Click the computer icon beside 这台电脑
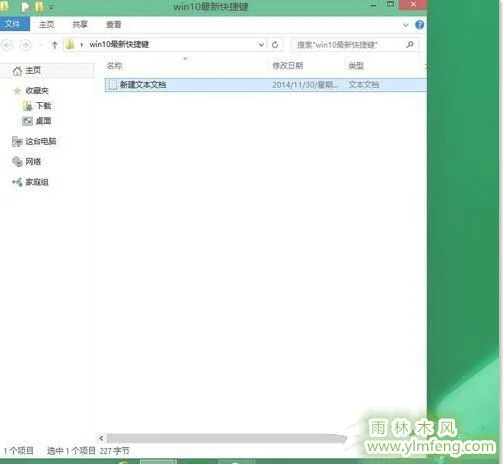Screen dimensions: 503x464 click(17, 142)
